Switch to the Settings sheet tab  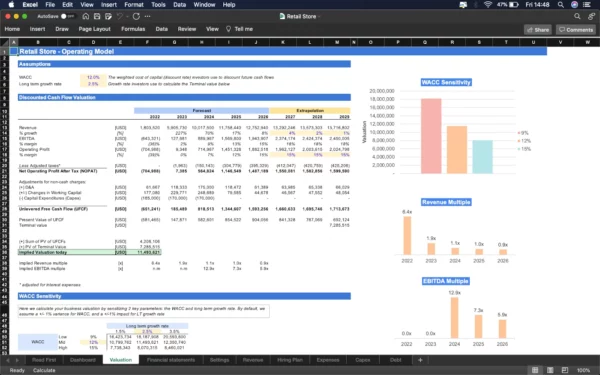(219, 360)
